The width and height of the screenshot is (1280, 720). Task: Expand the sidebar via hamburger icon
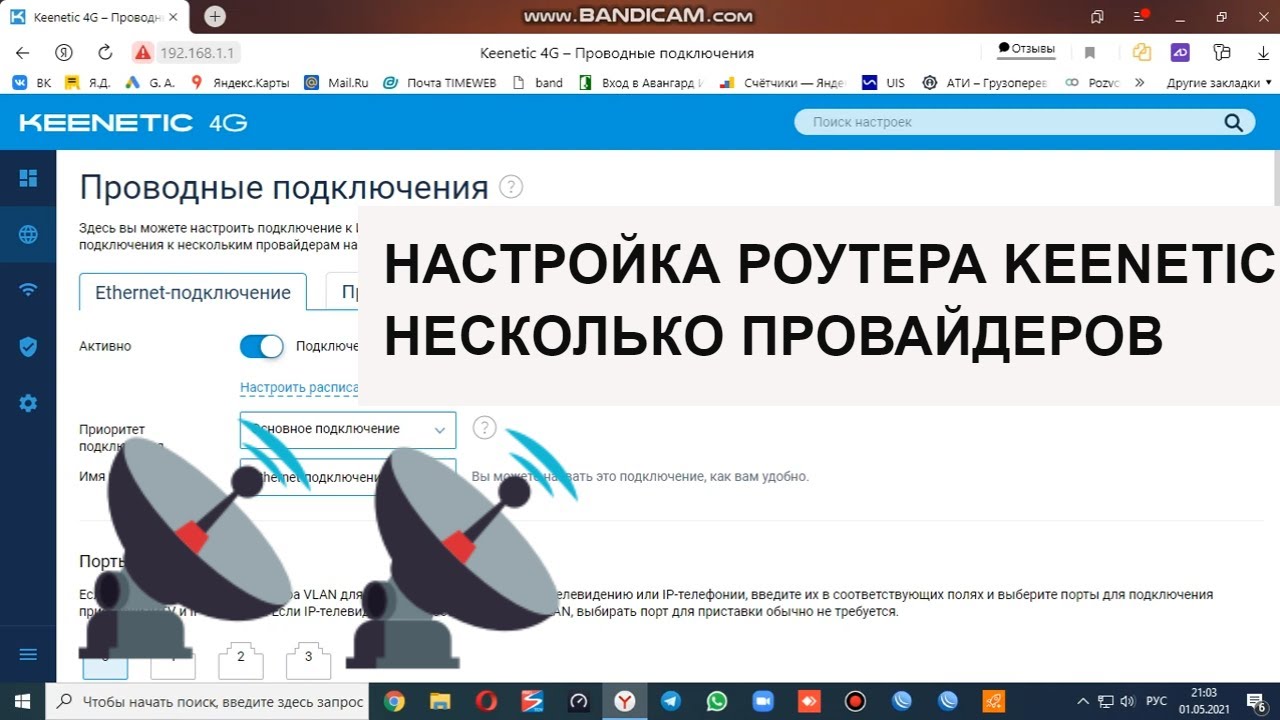tap(28, 654)
